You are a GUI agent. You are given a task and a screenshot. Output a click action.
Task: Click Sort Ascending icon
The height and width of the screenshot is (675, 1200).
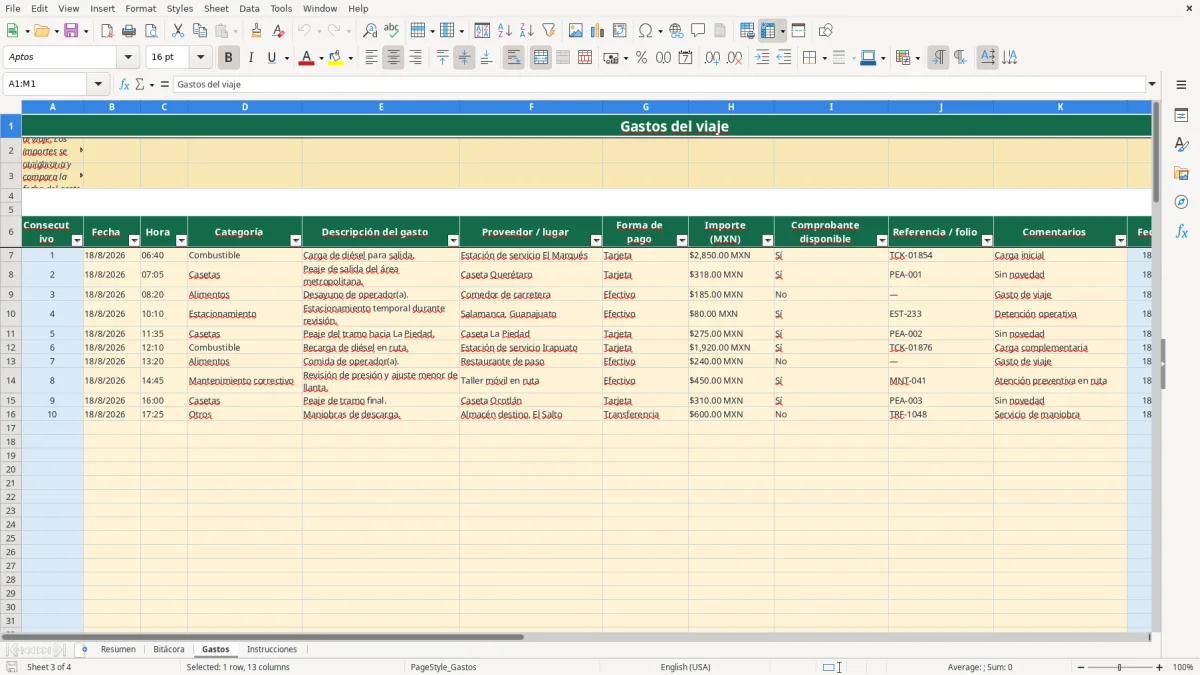click(505, 31)
